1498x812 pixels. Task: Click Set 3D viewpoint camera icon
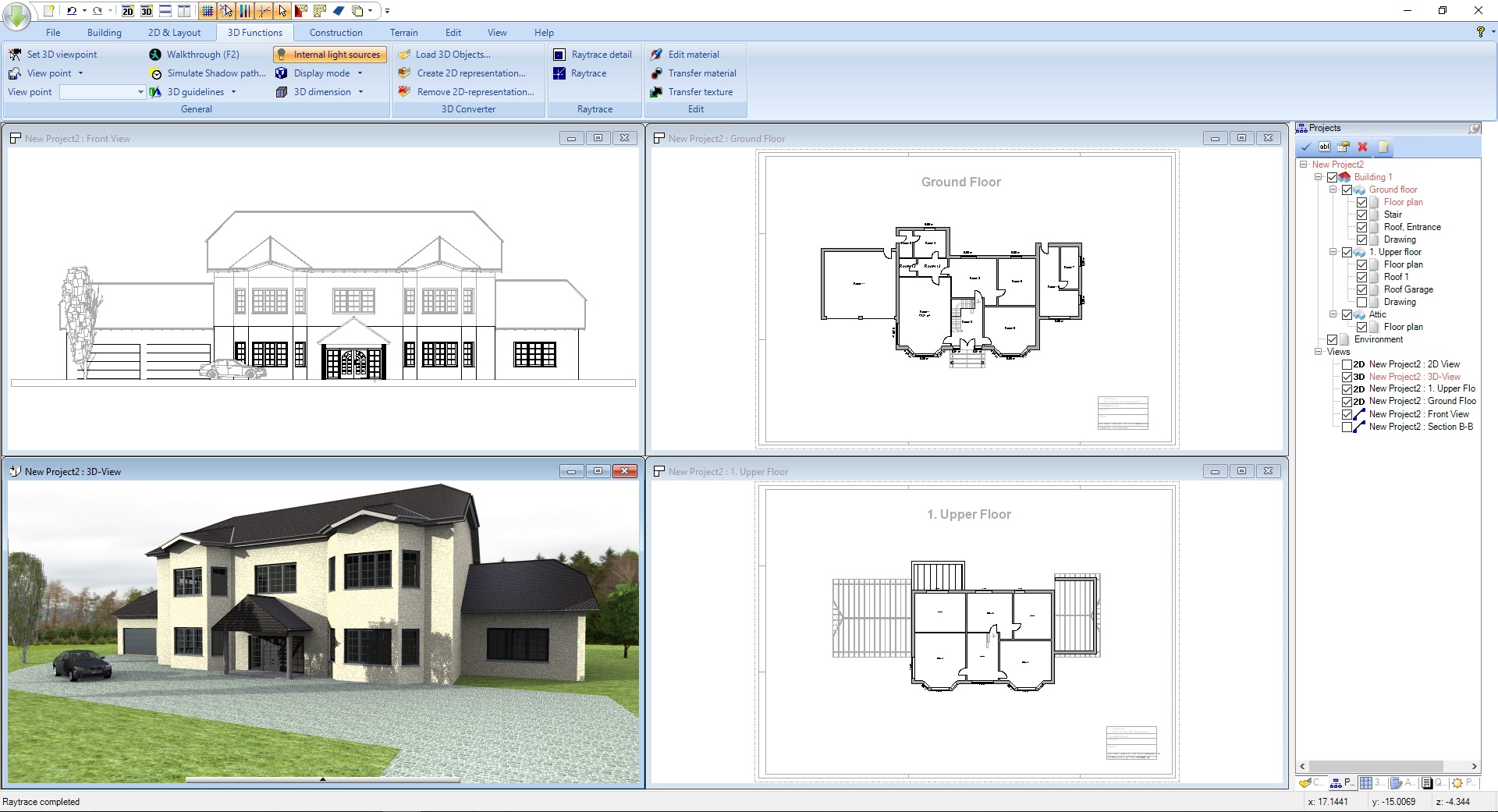tap(15, 55)
